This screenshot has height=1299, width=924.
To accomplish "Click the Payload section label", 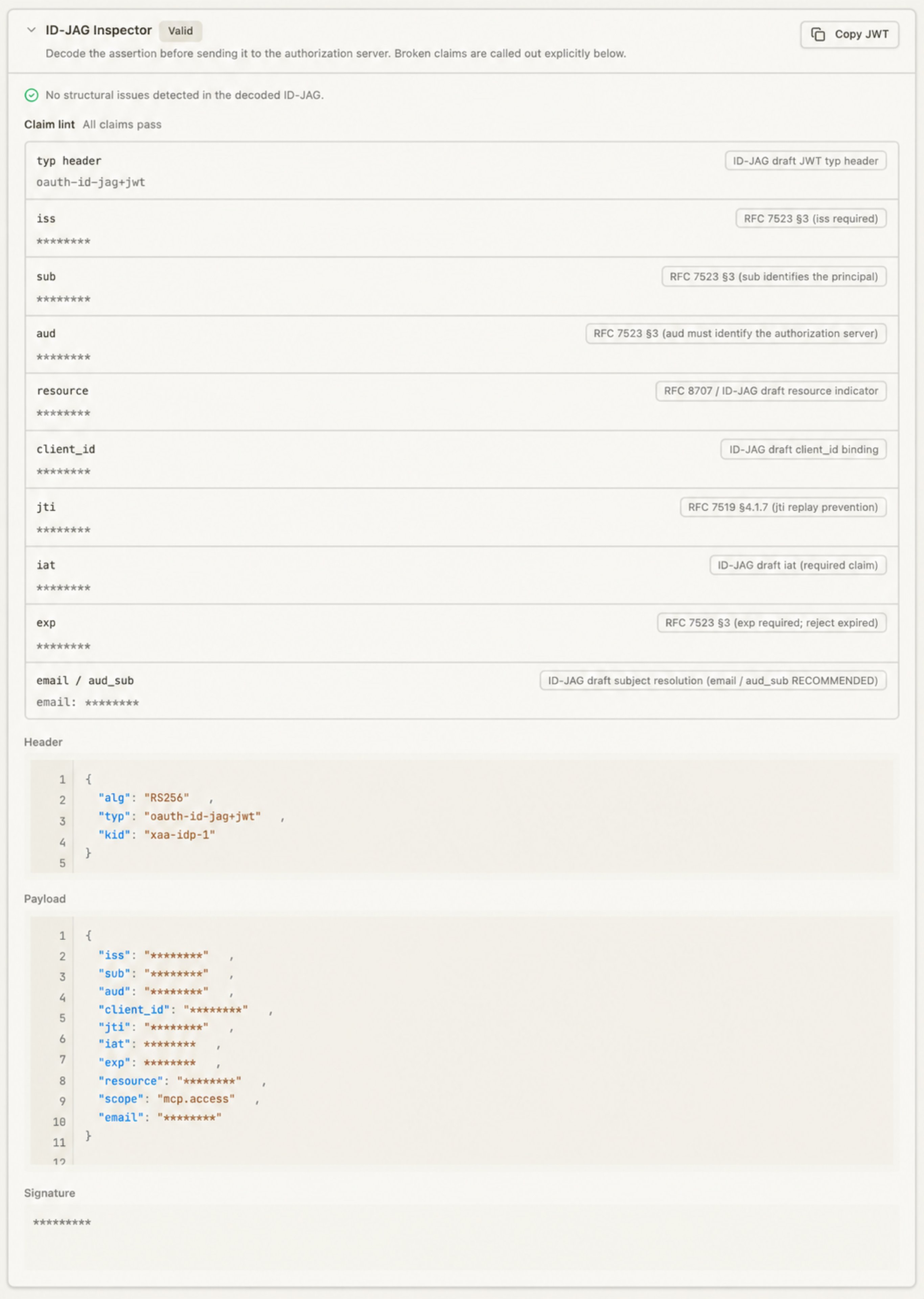I will pos(45,898).
